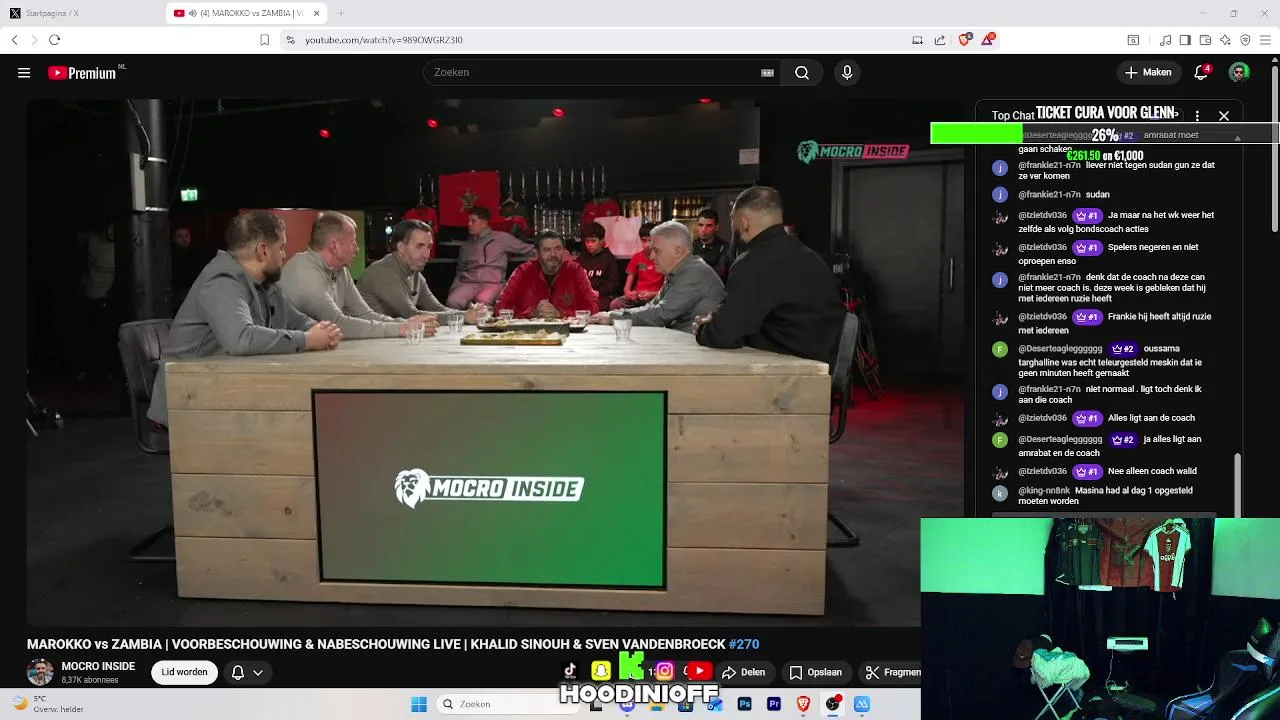Screen dimensions: 1280x720
Task: Click Lid worden join button
Action: click(184, 672)
